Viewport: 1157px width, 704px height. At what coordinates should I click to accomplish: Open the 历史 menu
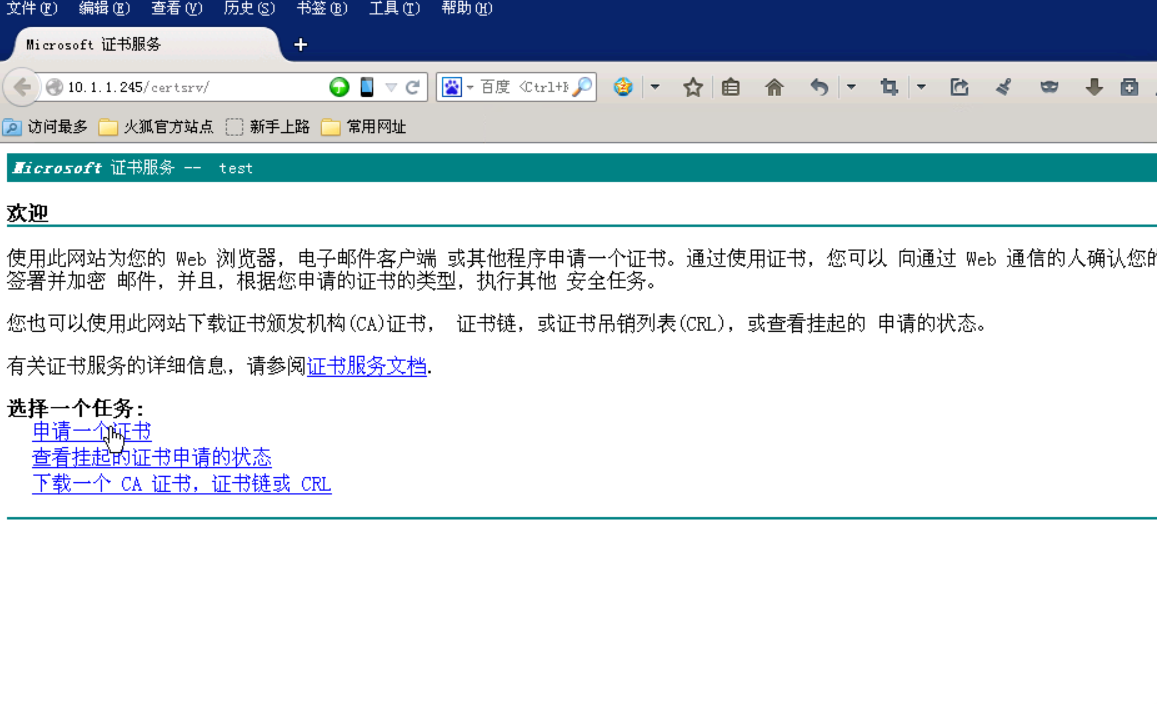[249, 8]
